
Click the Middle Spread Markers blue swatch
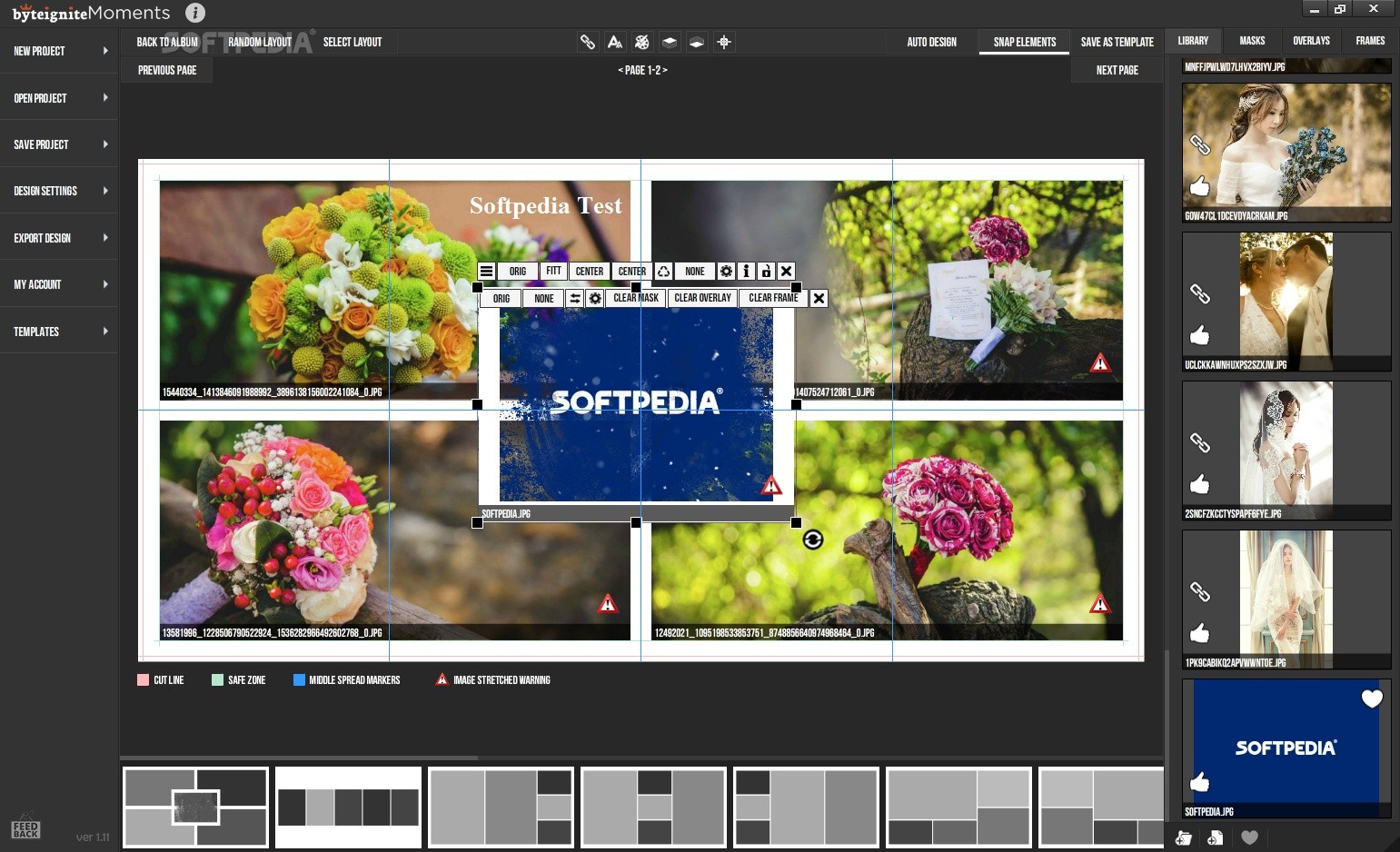point(299,679)
